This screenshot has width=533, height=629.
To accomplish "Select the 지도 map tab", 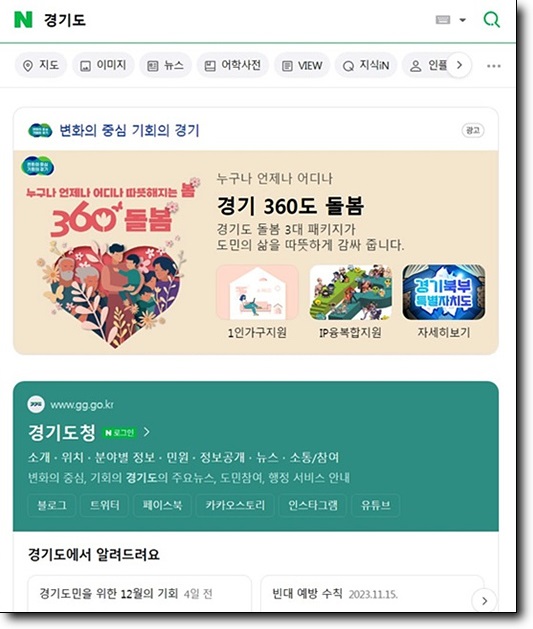I will (41, 65).
